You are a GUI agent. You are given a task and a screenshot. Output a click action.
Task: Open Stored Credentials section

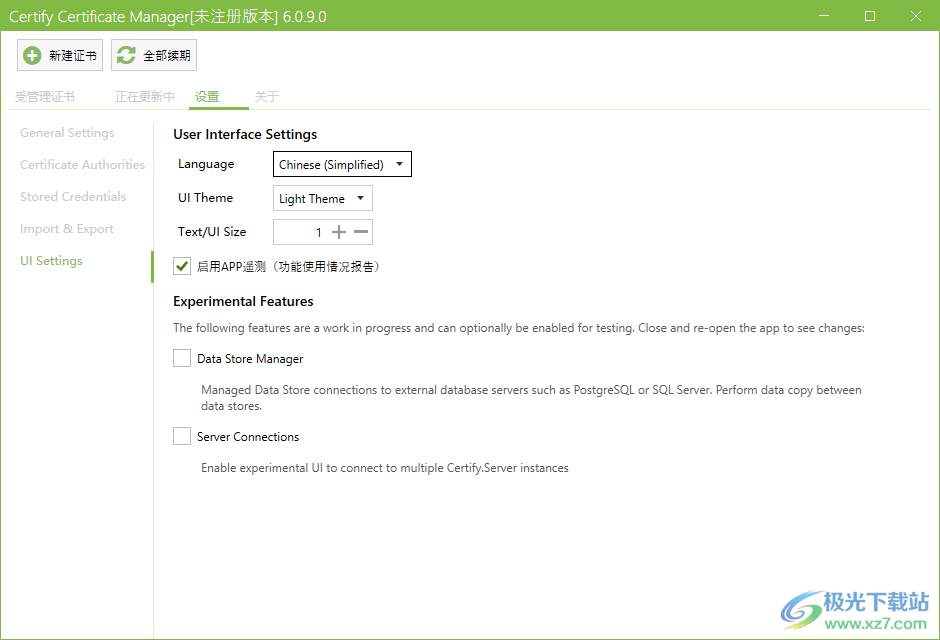(73, 197)
